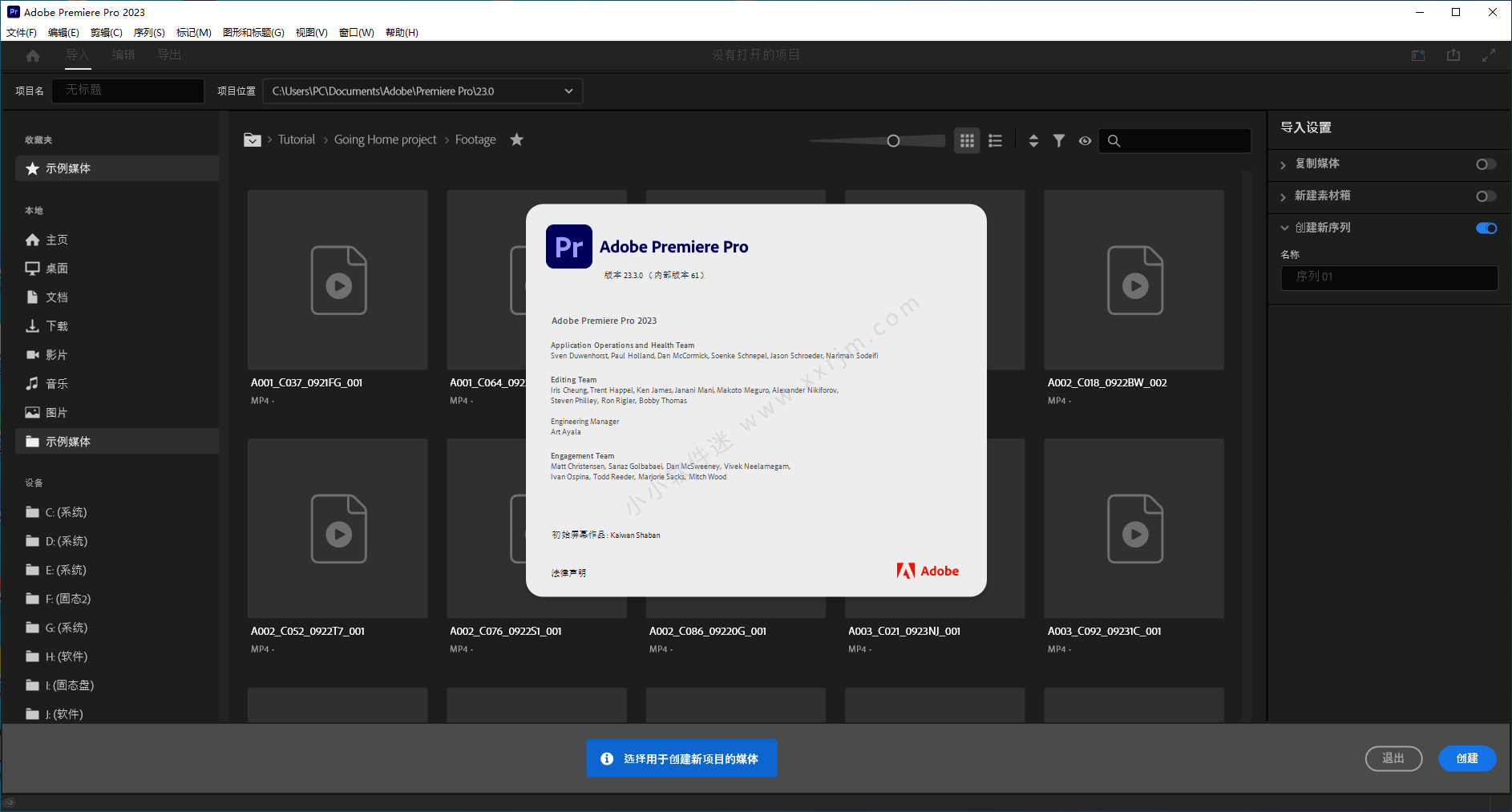The width and height of the screenshot is (1512, 812).
Task: Open the 剪辑(C) menu
Action: pos(107,33)
